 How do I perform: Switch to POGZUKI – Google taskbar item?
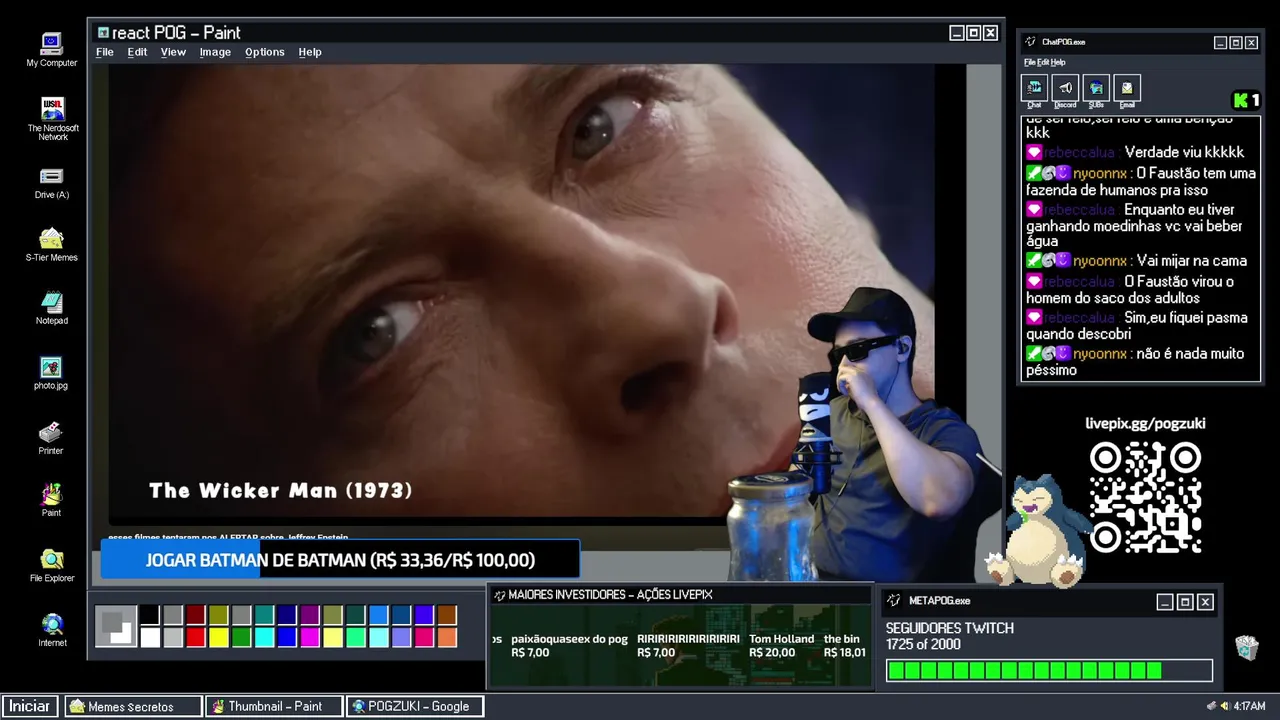pyautogui.click(x=415, y=706)
